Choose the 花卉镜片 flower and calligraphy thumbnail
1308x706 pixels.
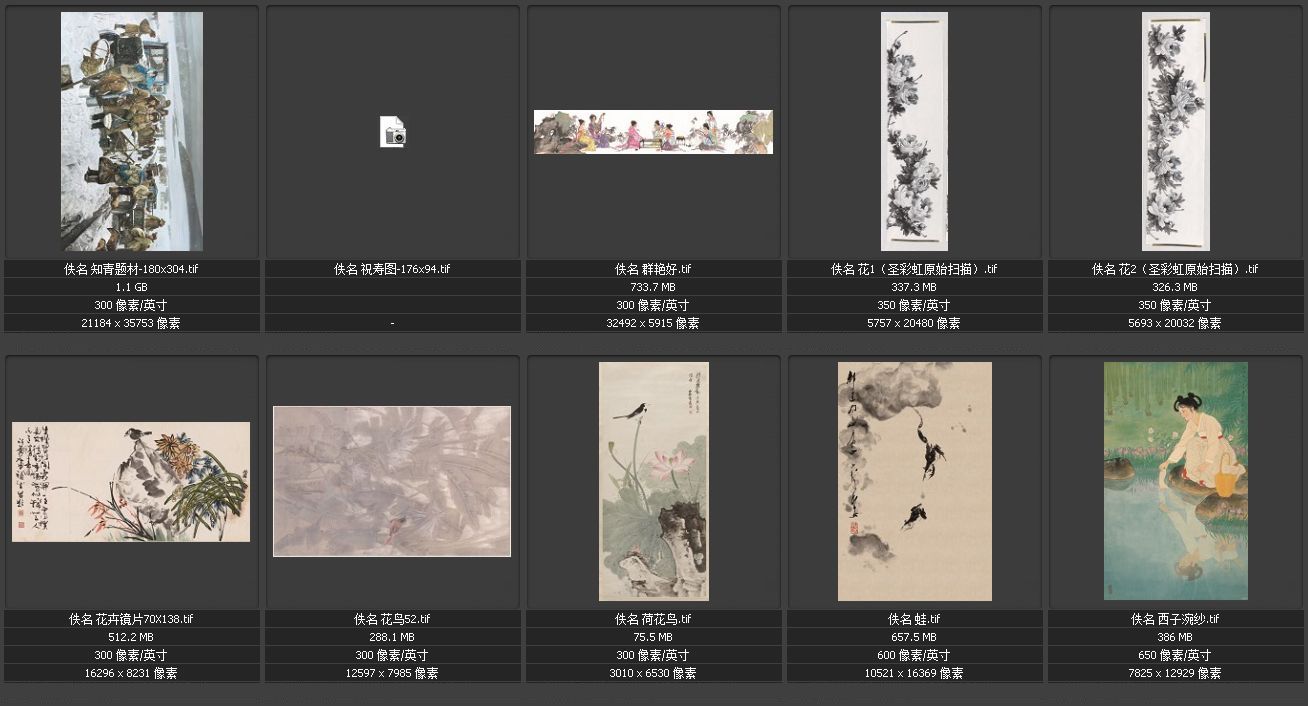click(131, 482)
